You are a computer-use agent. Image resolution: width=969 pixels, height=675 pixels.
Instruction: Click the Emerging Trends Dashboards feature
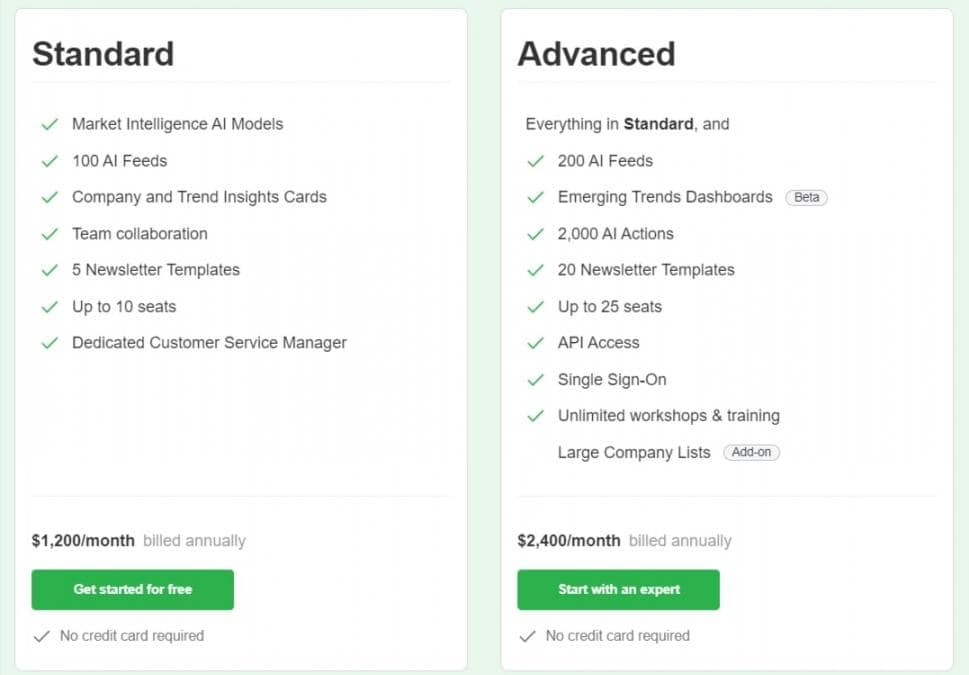665,197
